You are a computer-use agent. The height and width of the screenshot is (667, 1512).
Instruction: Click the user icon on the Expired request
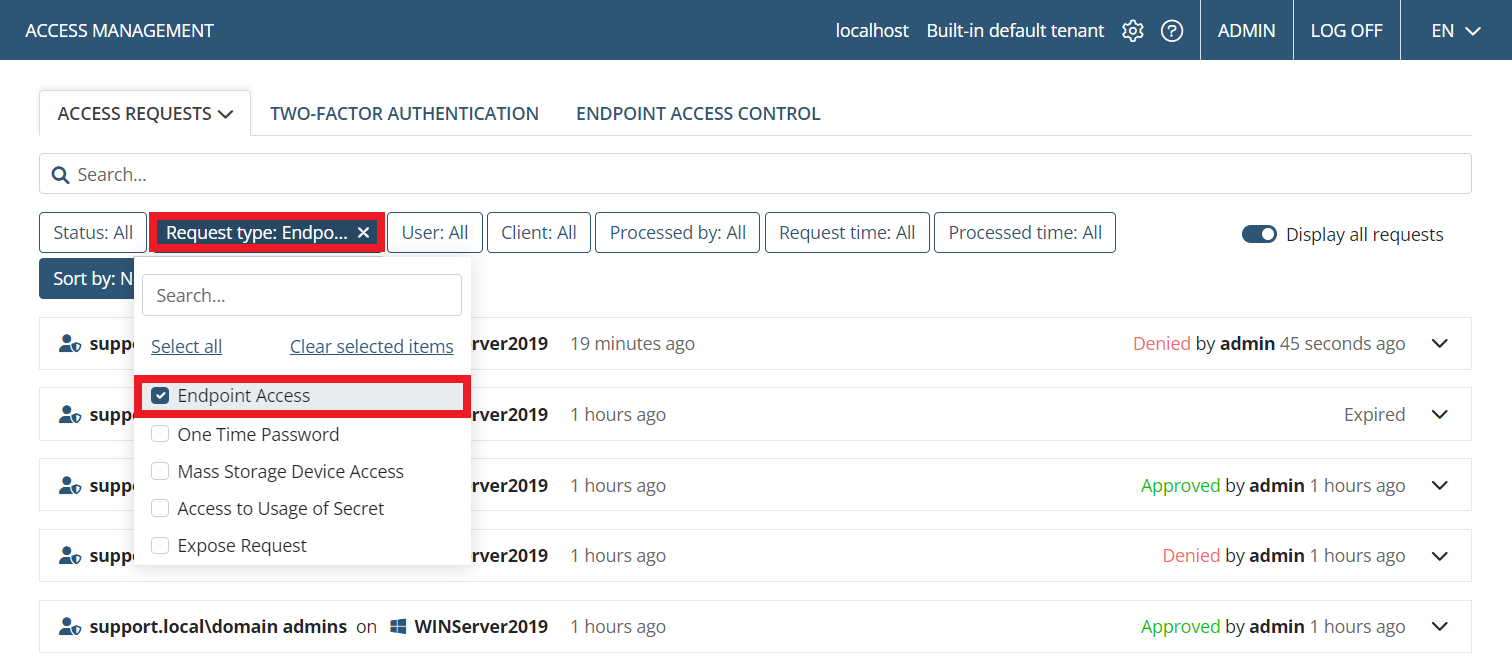69,414
